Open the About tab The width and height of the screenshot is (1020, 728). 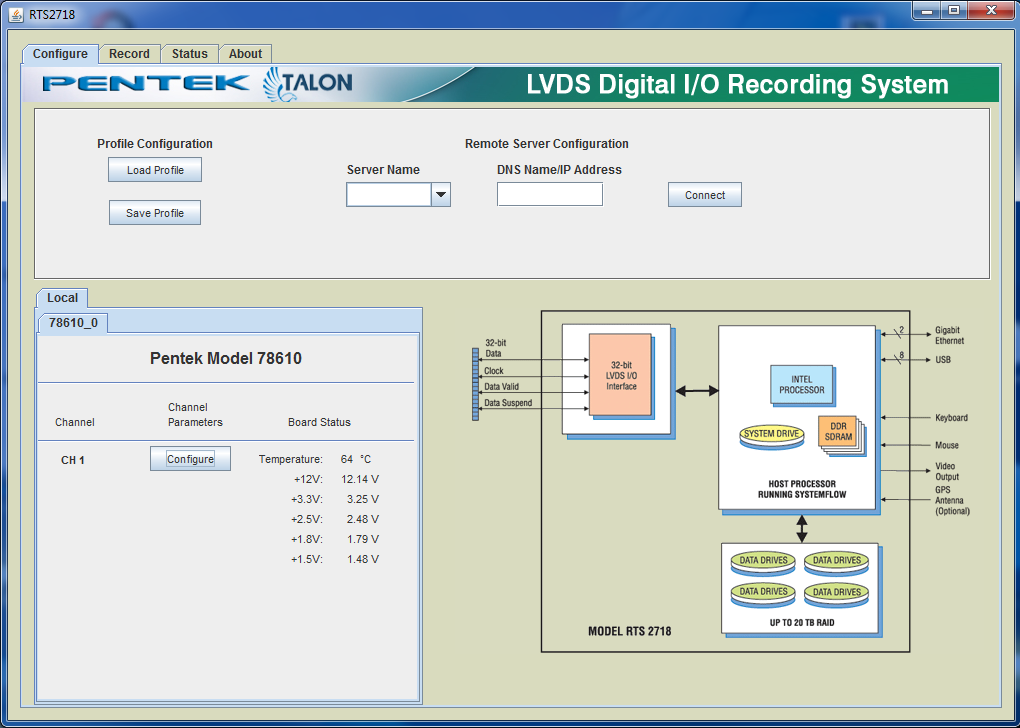click(x=245, y=54)
